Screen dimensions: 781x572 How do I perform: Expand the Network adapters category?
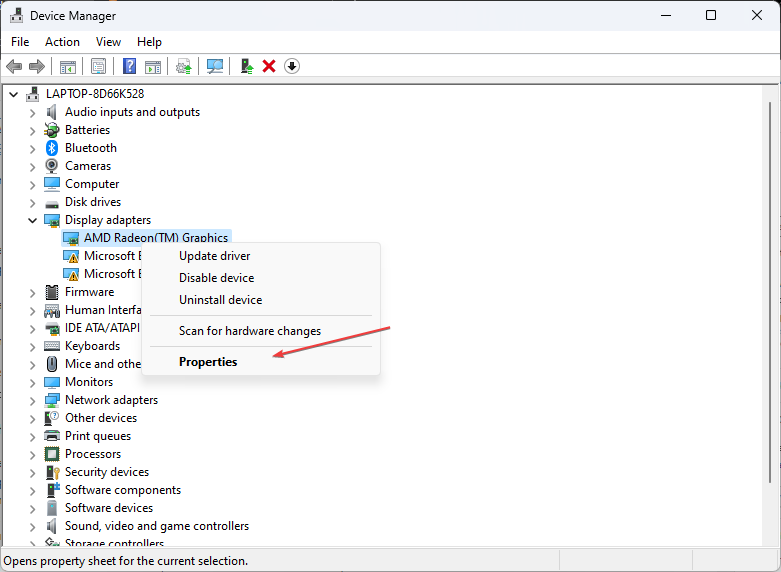click(x=32, y=400)
